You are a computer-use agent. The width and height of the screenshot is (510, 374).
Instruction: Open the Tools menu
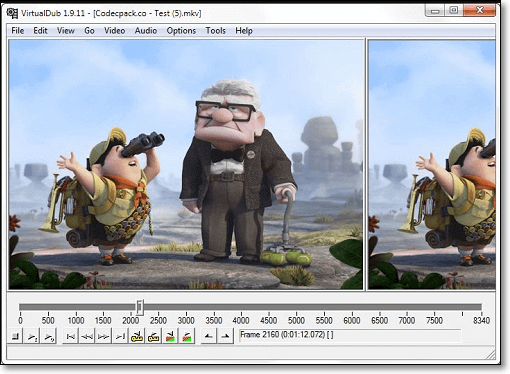point(216,31)
